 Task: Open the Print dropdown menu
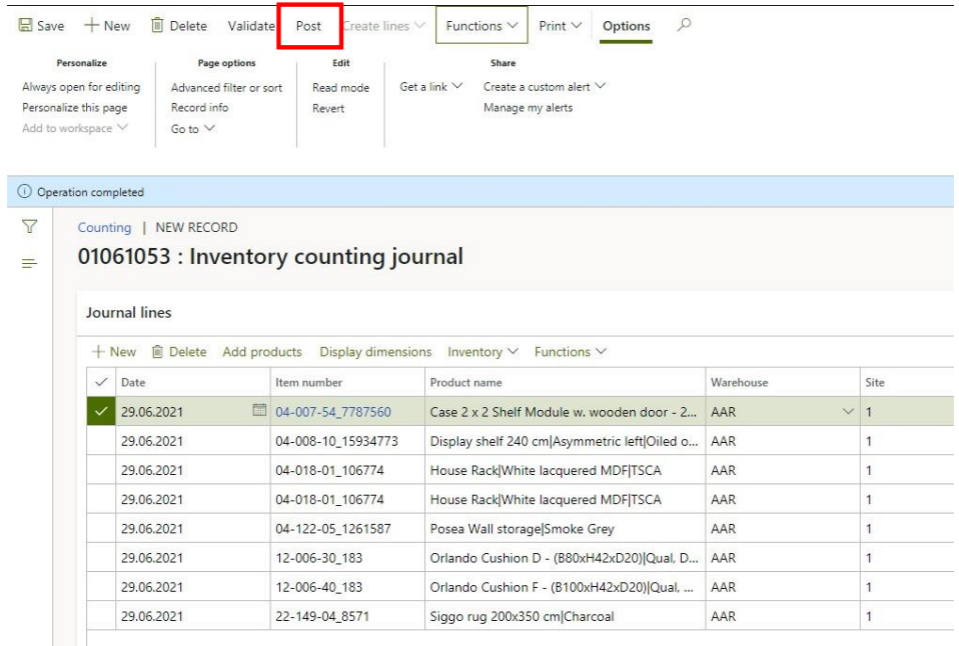[560, 26]
